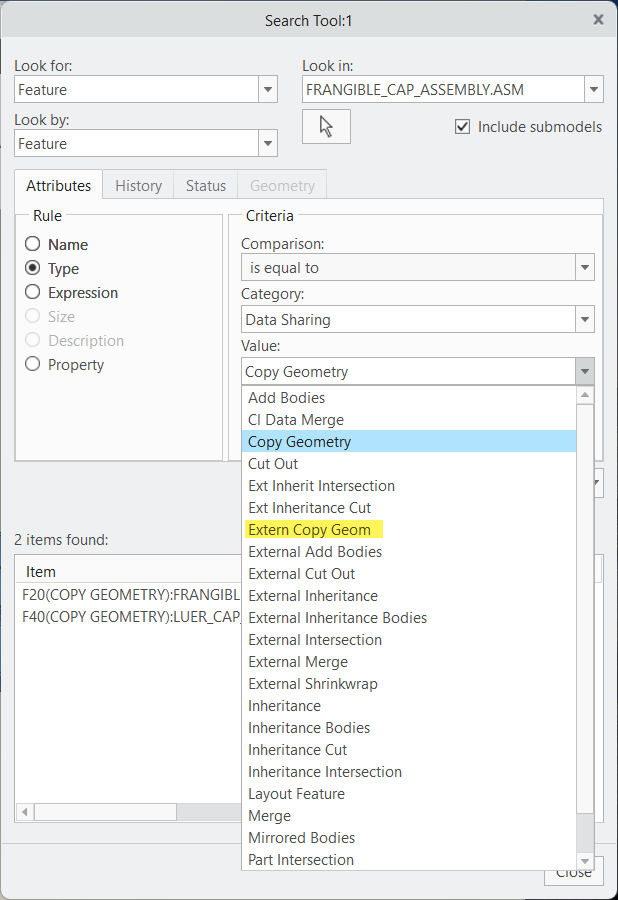Switch to the Status tab
Image resolution: width=618 pixels, height=900 pixels.
point(205,185)
